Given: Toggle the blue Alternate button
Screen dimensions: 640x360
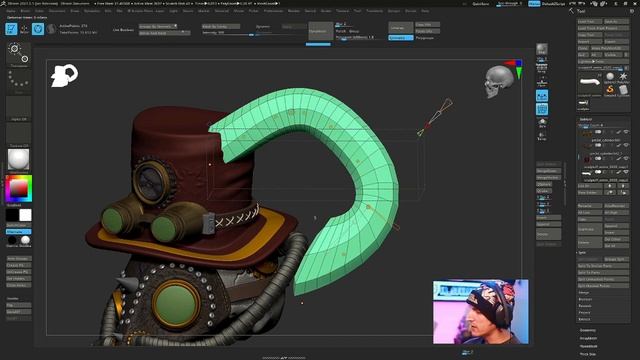Looking at the screenshot, I should 18,232.
